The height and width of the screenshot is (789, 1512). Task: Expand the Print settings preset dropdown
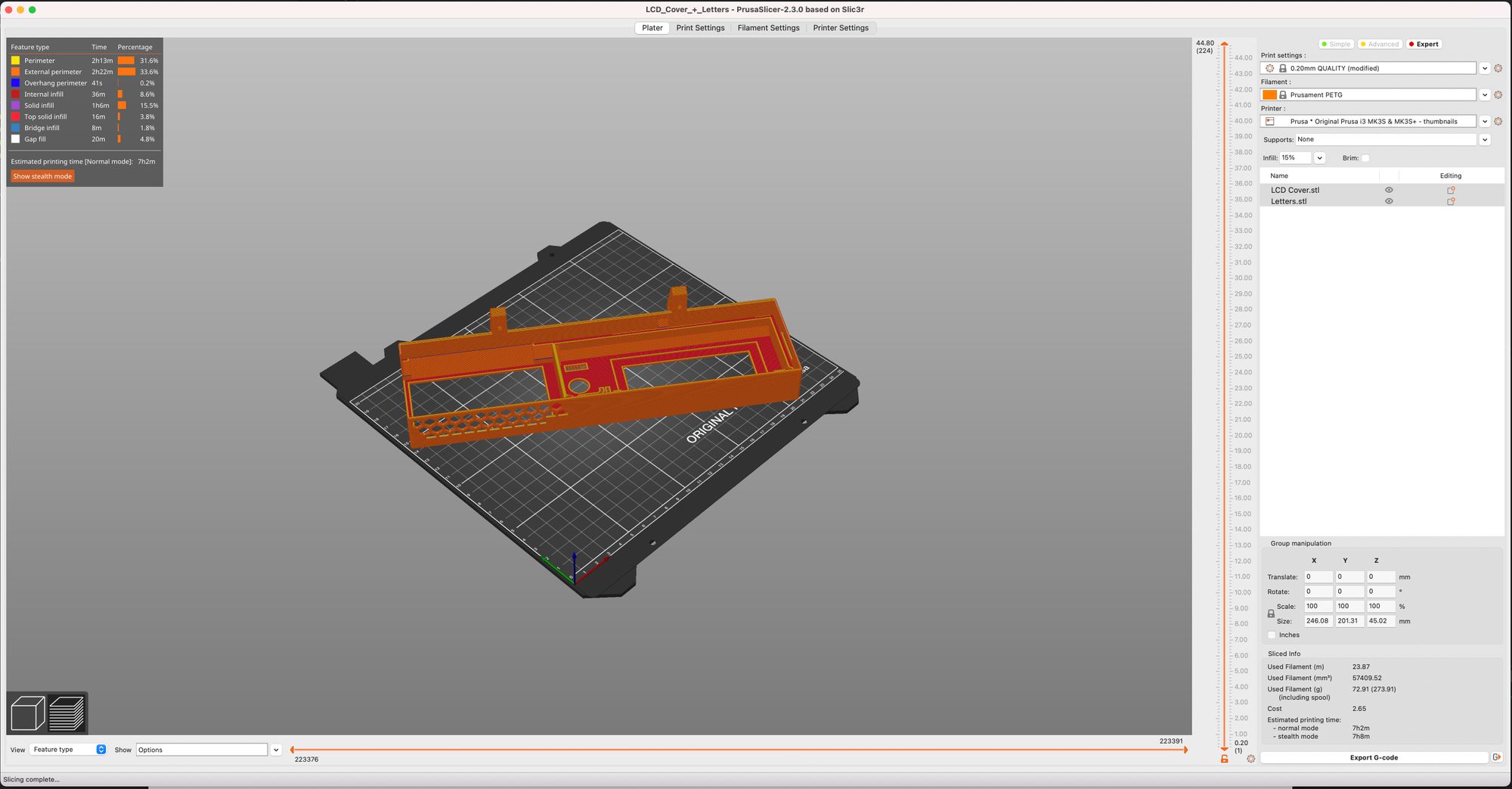click(1484, 69)
